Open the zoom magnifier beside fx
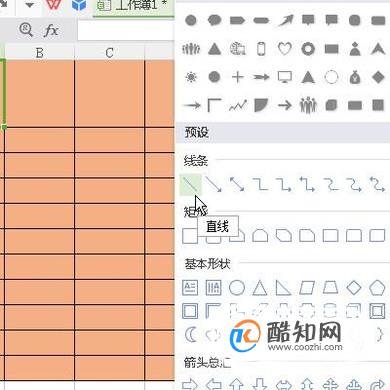The height and width of the screenshot is (390, 390). (x=26, y=30)
